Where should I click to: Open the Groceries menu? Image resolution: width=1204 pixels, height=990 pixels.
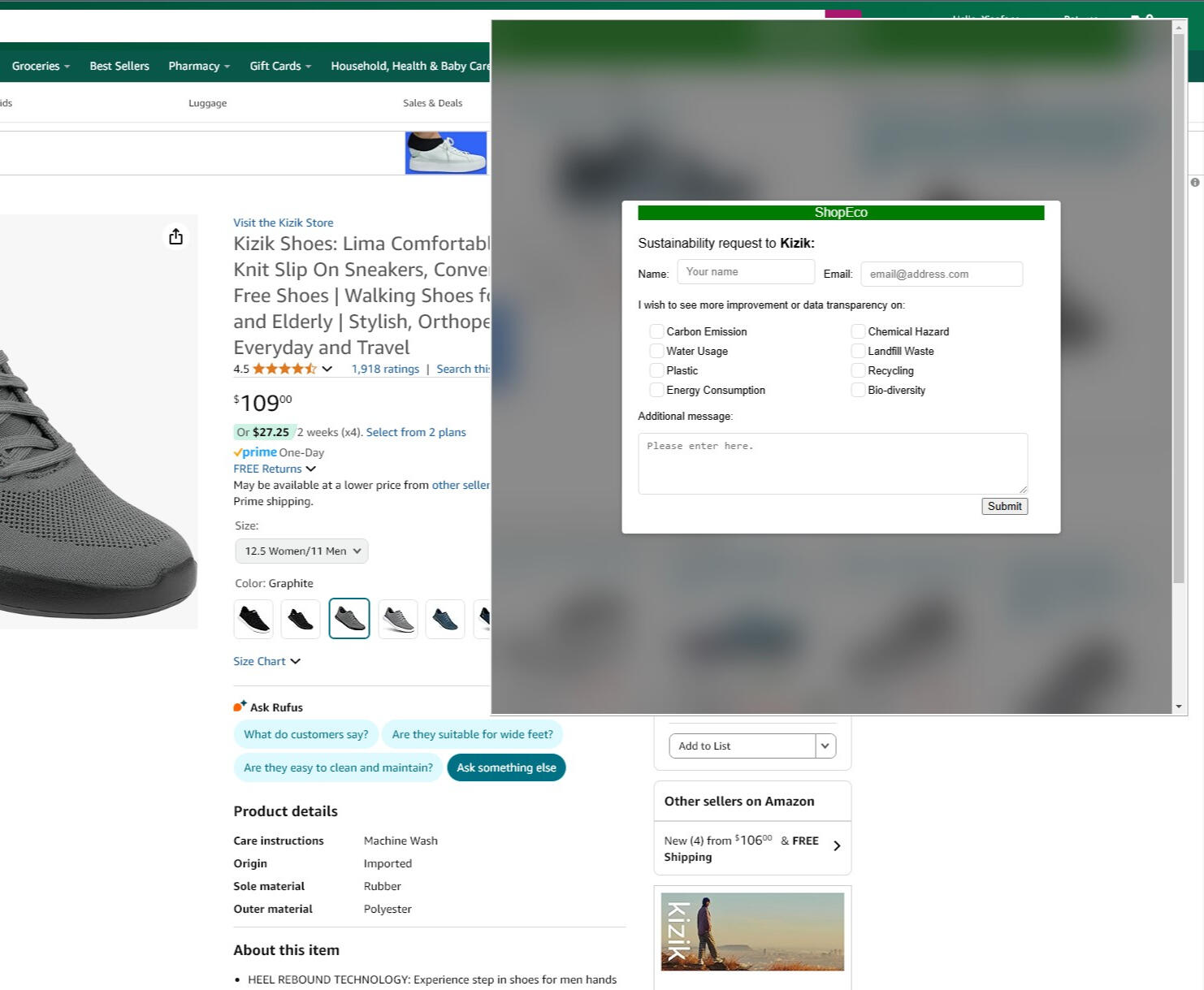coord(41,66)
